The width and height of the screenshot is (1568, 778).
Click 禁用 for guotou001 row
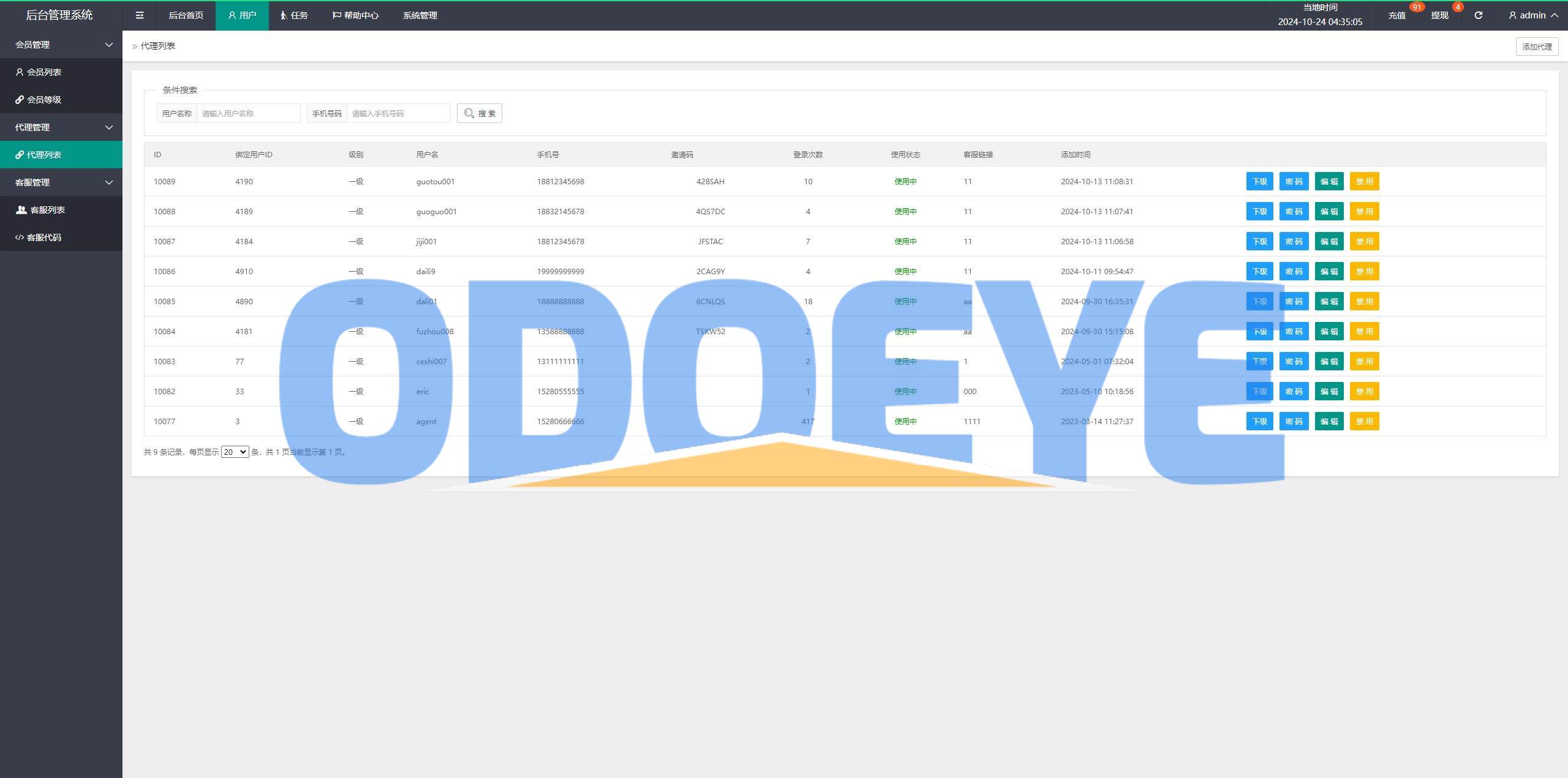click(1364, 181)
